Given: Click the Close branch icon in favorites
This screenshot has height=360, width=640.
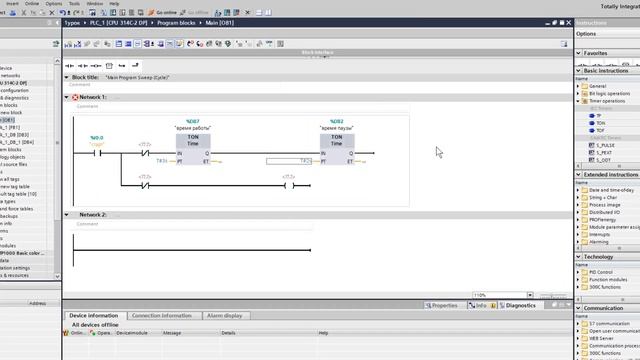Looking at the screenshot, I should pos(135,65).
